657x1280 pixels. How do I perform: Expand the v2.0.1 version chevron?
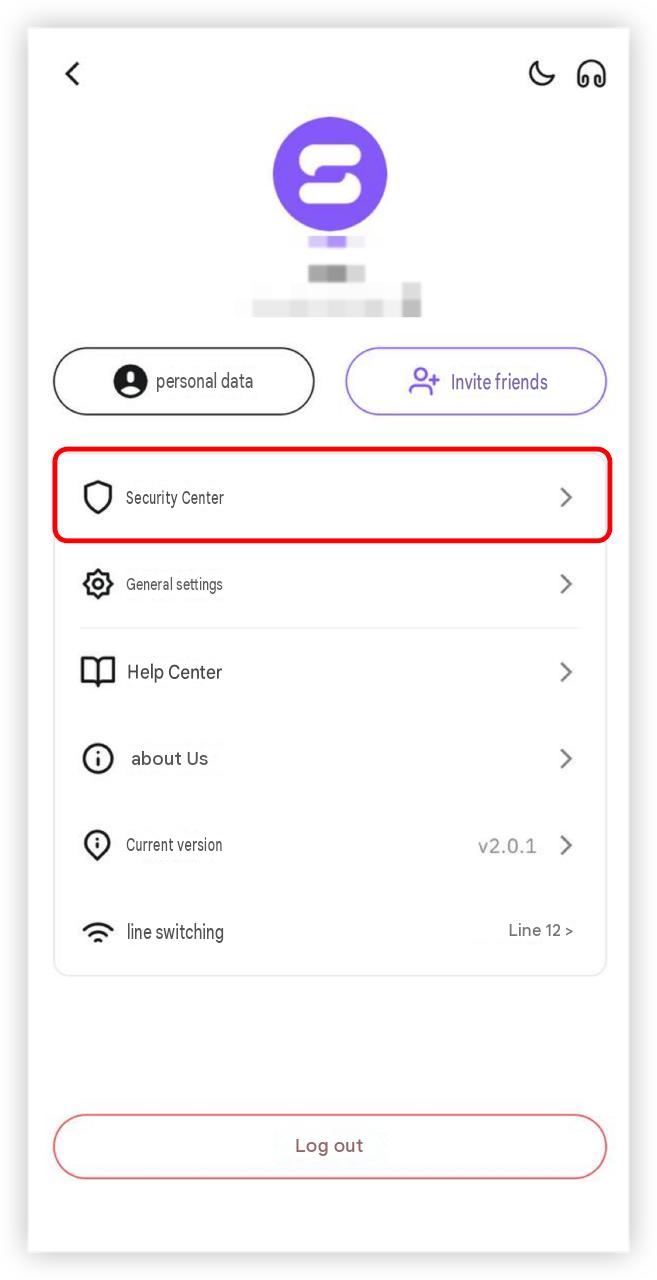(566, 845)
